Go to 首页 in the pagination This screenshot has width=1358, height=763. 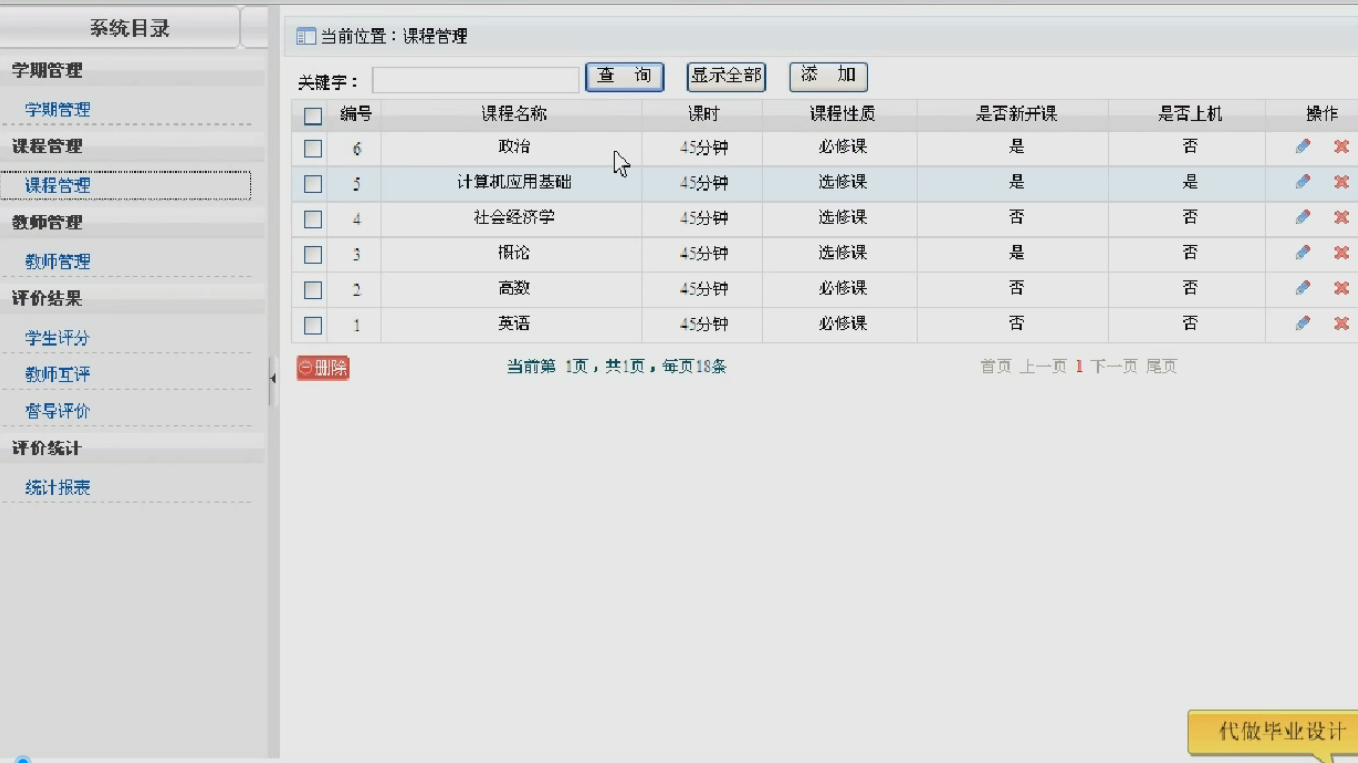996,367
